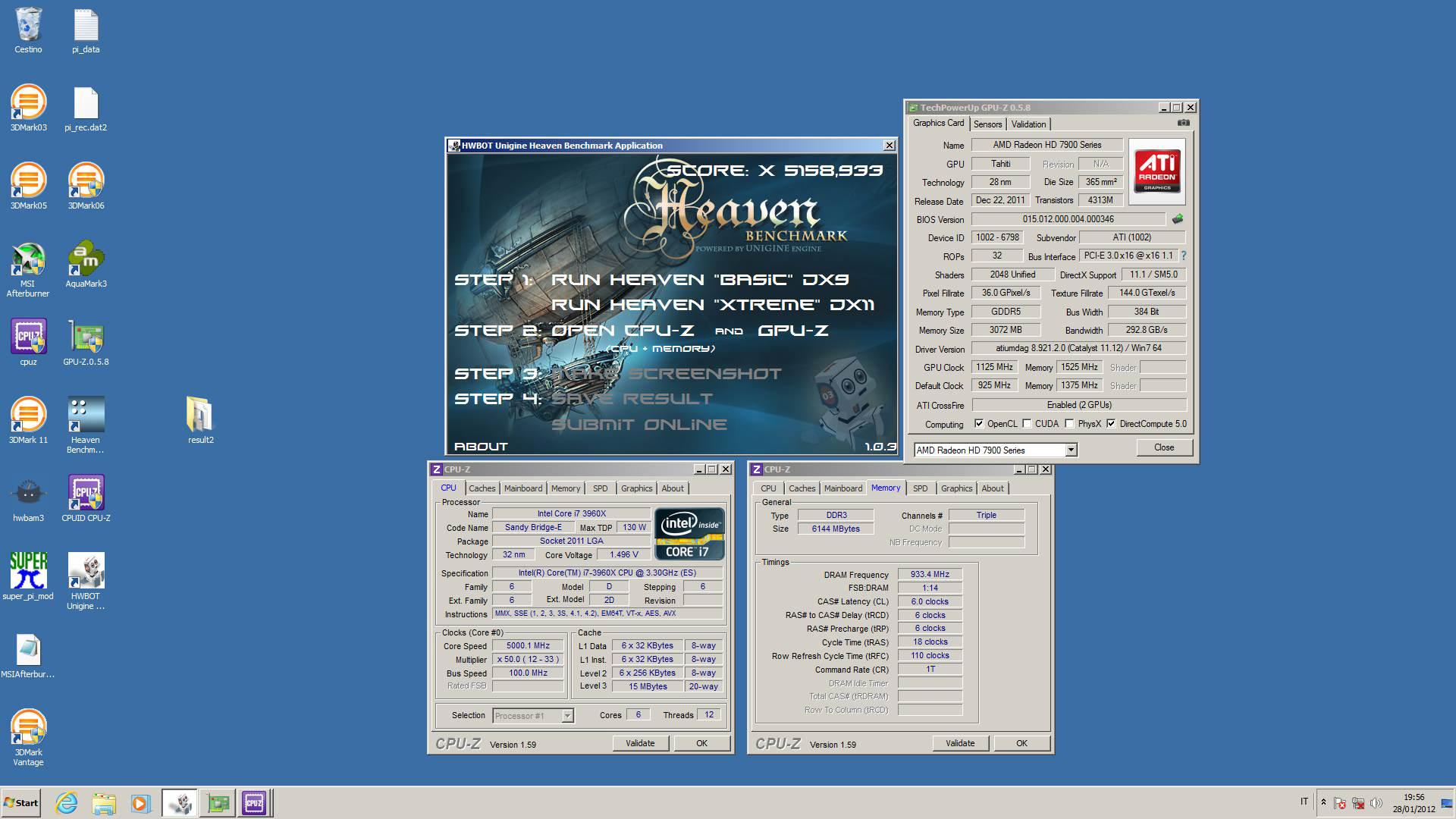The image size is (1456, 819).
Task: Switch to GPU-Z taskbar item
Action: coord(217,802)
